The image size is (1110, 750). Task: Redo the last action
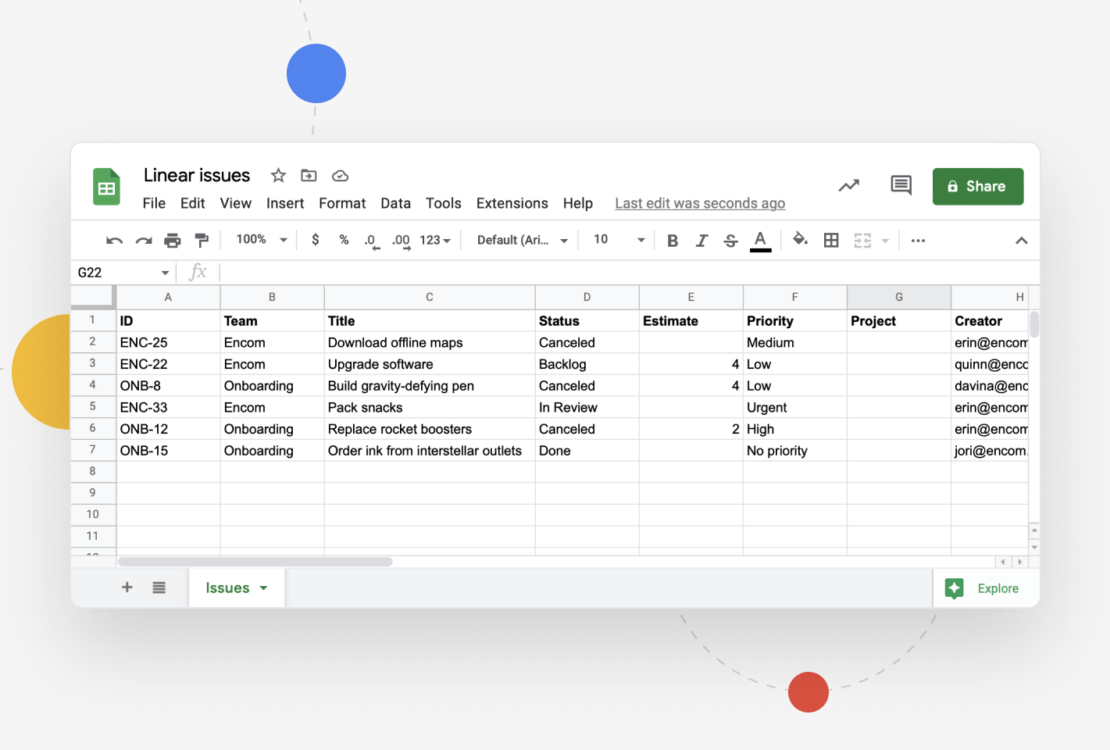[x=144, y=241]
